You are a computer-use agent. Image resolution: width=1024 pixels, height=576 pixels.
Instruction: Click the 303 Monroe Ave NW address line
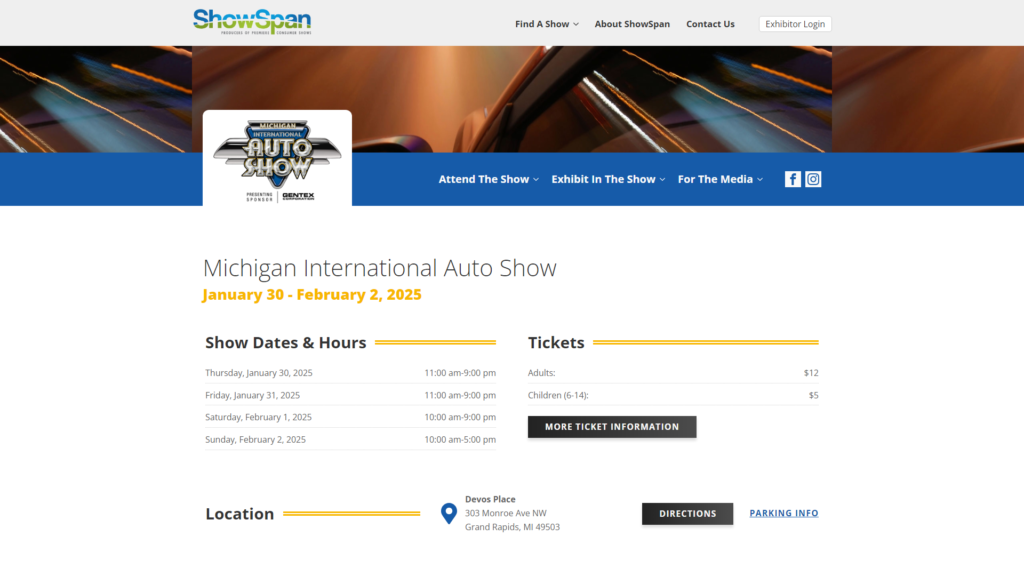point(505,513)
